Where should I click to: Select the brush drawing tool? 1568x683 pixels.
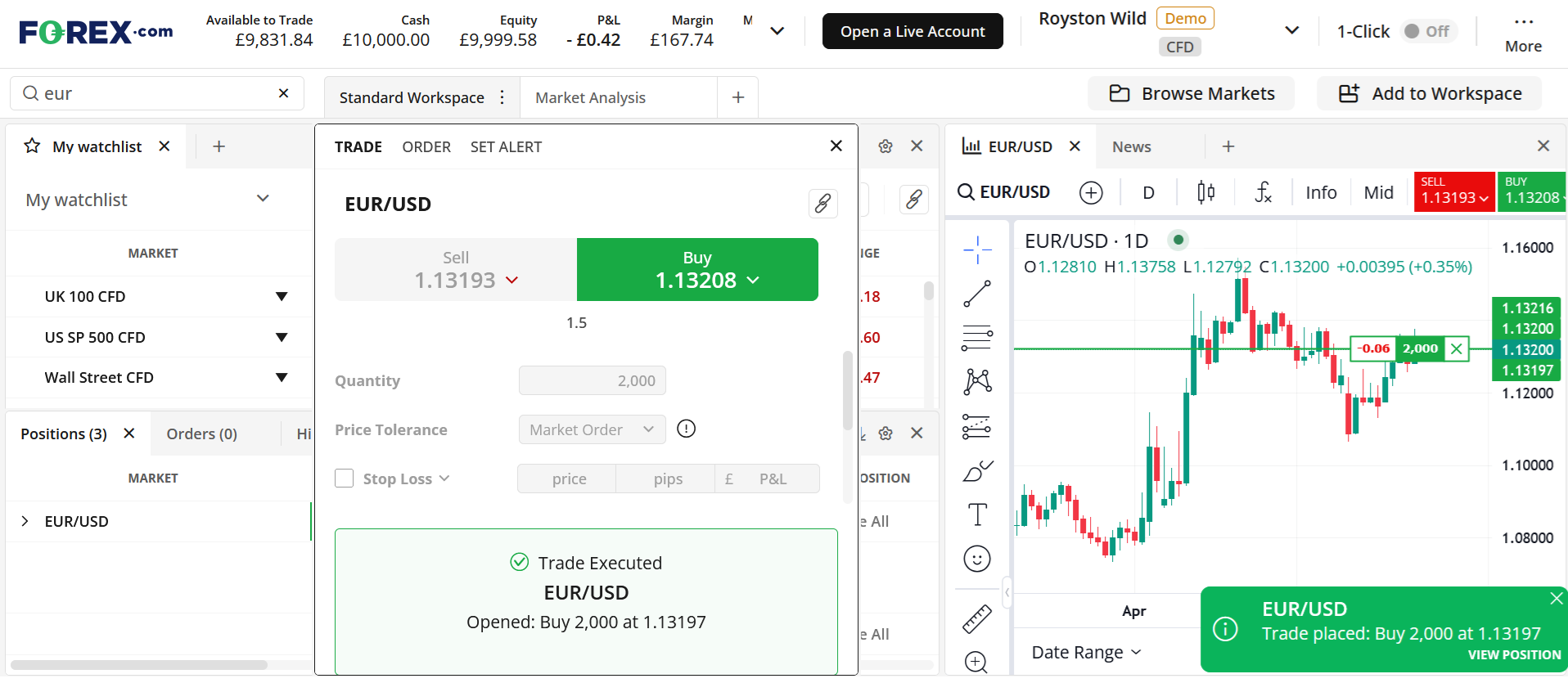977,471
